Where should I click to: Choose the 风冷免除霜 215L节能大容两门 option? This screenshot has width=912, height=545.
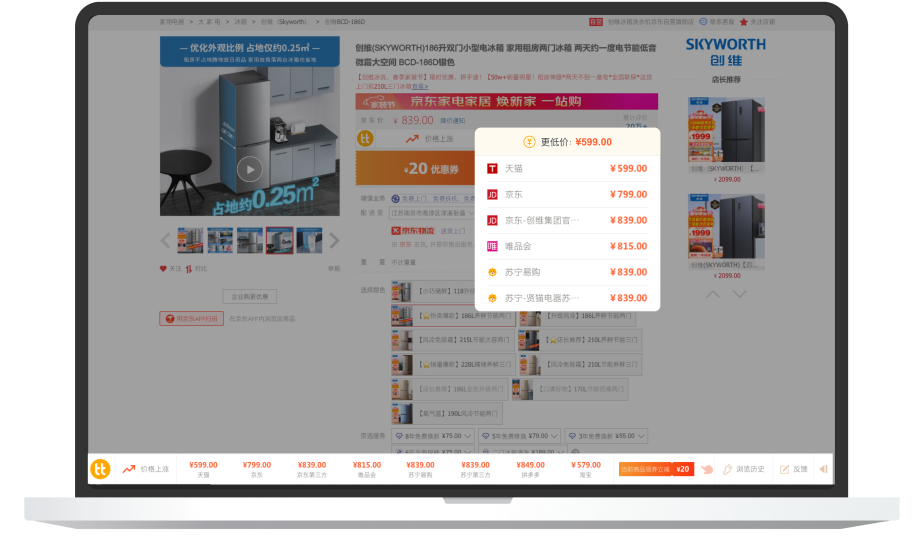453,340
